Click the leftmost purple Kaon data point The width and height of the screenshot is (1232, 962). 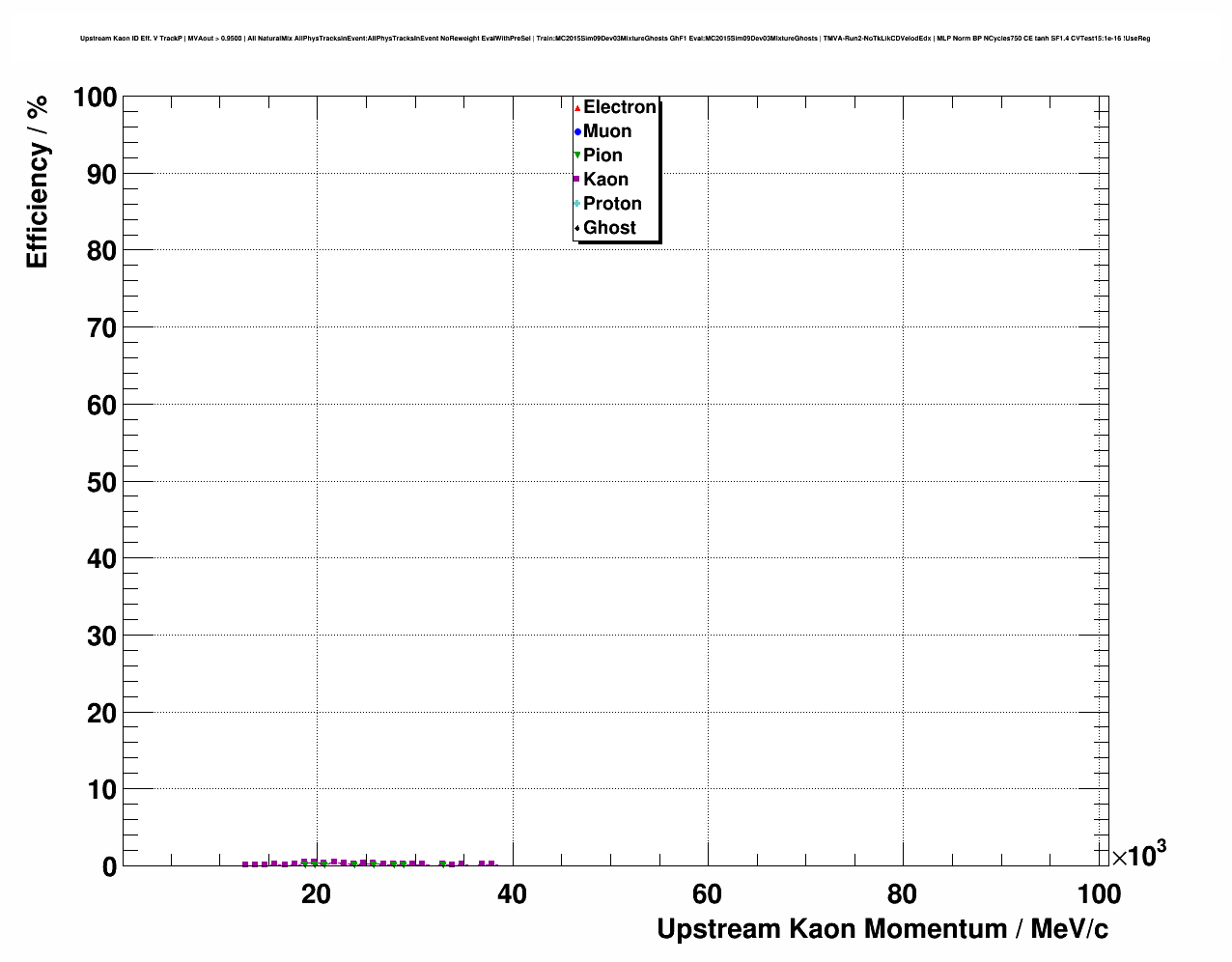click(x=245, y=864)
